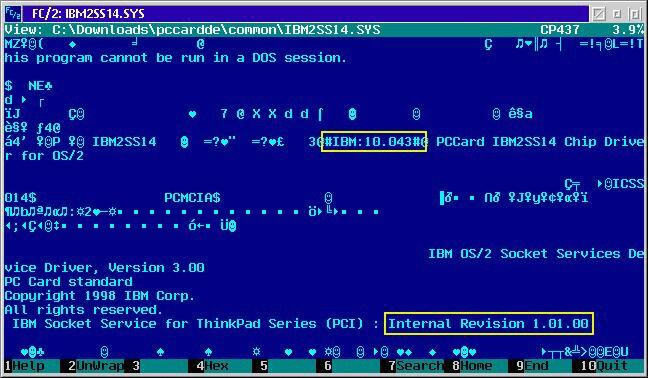
Task: Click the 'PCMCIA$' device name text
Action: pyautogui.click(x=192, y=197)
